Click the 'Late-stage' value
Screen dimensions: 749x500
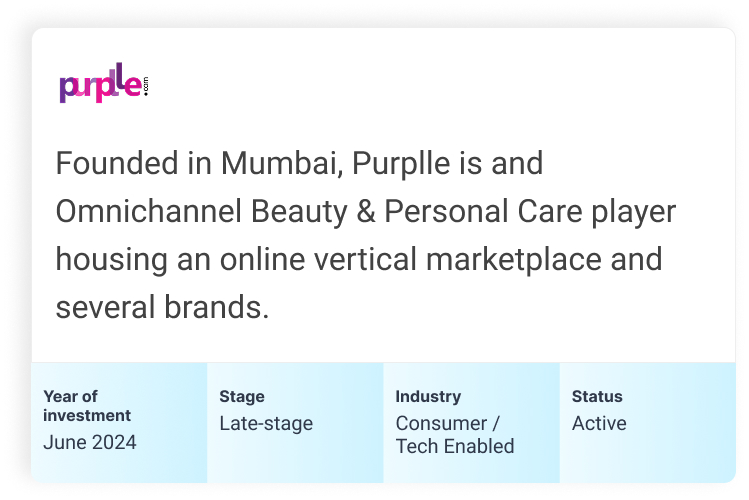pyautogui.click(x=266, y=424)
